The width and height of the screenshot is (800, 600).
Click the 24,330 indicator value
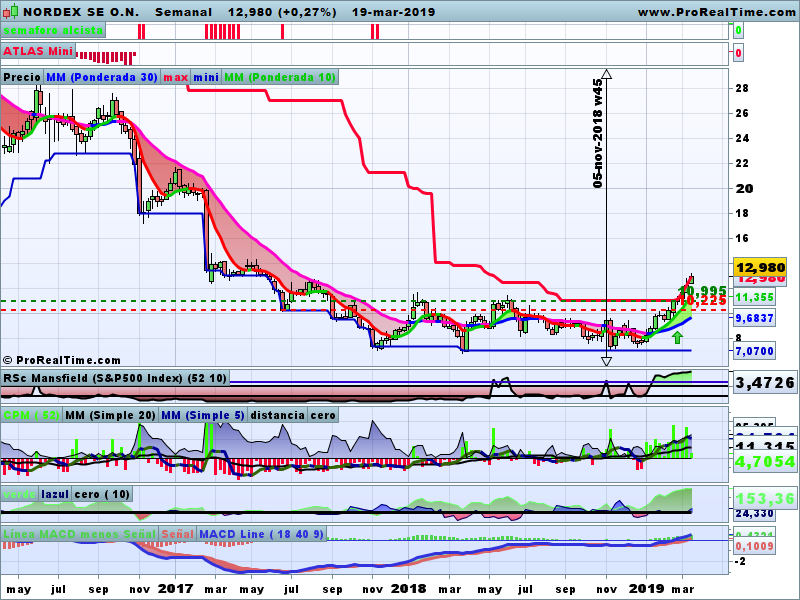point(755,513)
